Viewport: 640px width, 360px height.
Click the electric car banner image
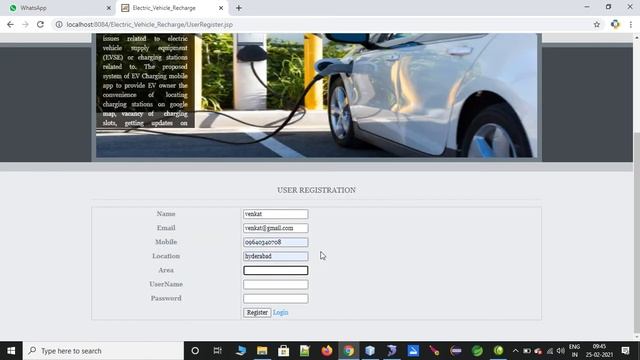[x=316, y=95]
